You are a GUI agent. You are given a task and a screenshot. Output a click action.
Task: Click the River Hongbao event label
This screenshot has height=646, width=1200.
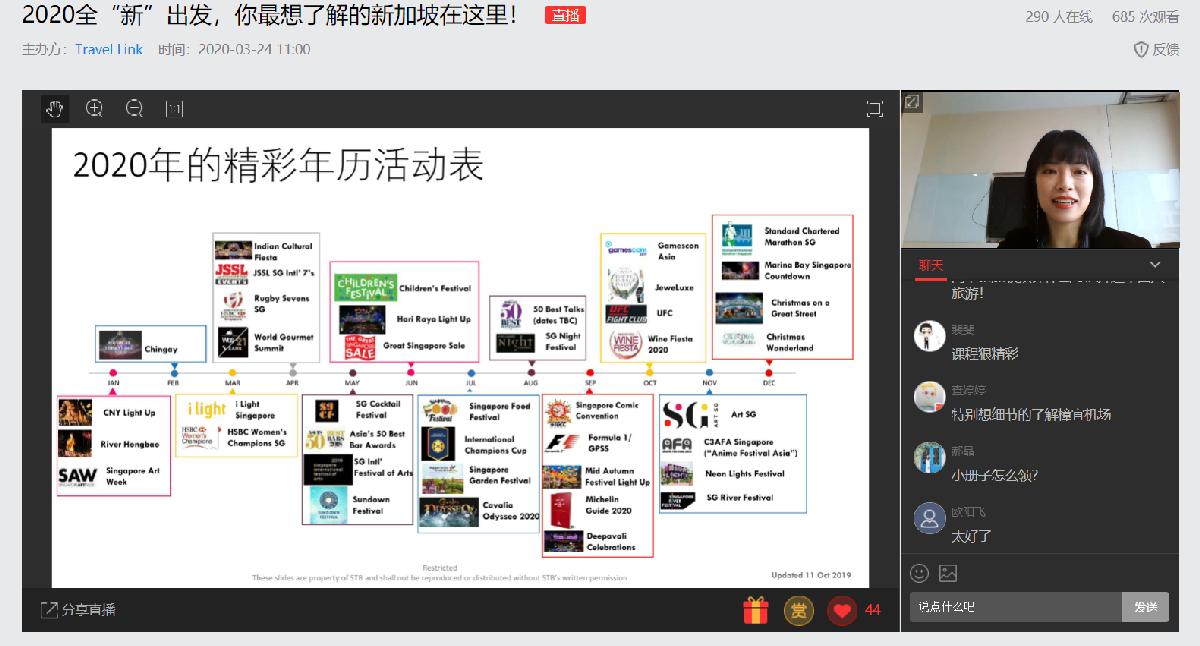tap(130, 444)
